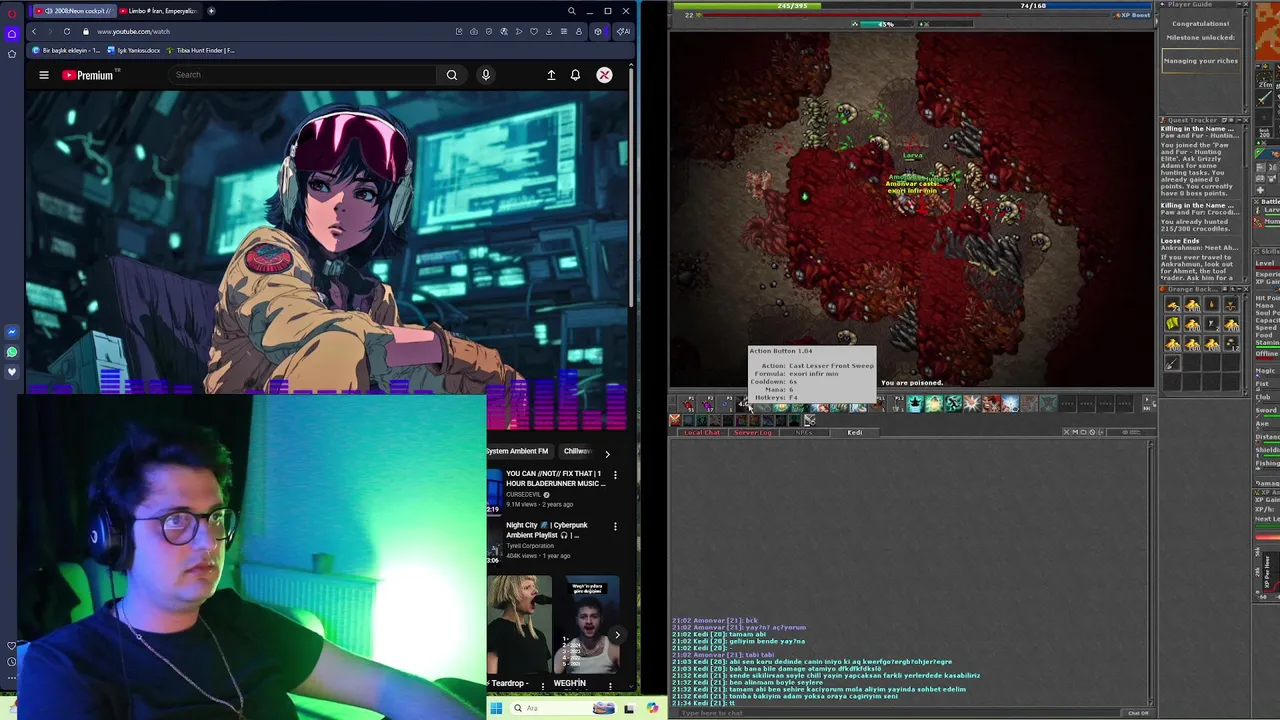Open YouTube notifications bell
The width and height of the screenshot is (1280, 720).
click(575, 75)
